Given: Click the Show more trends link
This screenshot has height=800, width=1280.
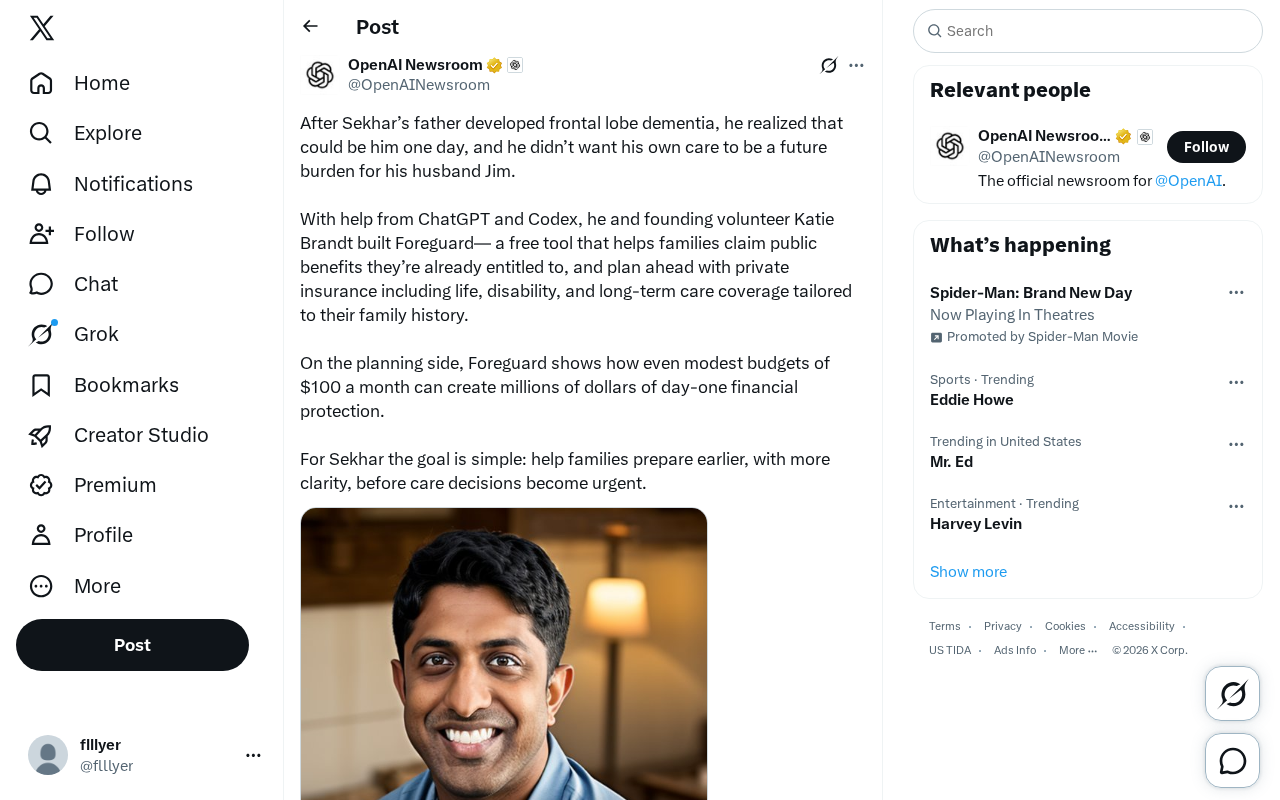Looking at the screenshot, I should pyautogui.click(x=968, y=572).
